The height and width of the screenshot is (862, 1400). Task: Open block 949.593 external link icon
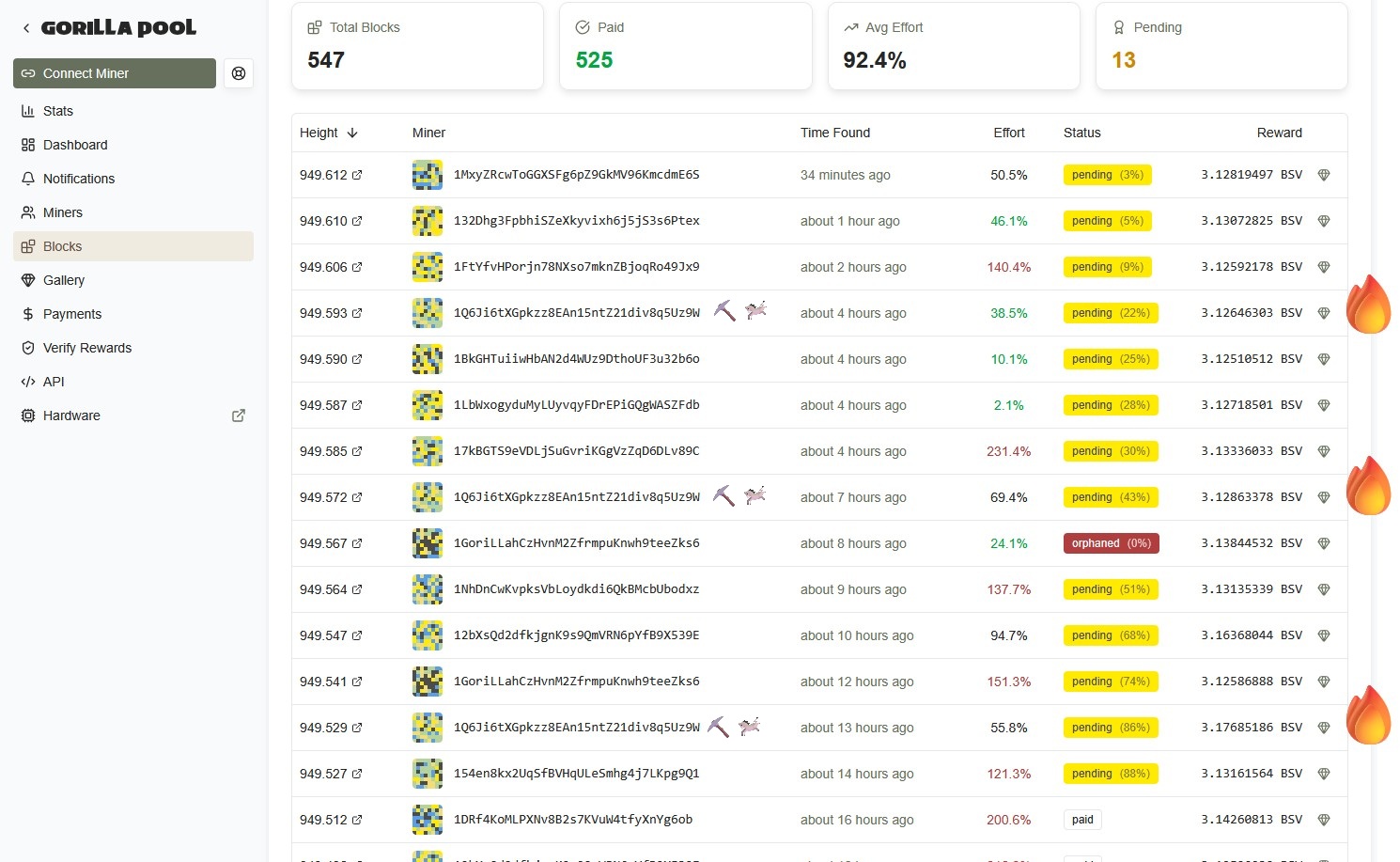(x=357, y=313)
